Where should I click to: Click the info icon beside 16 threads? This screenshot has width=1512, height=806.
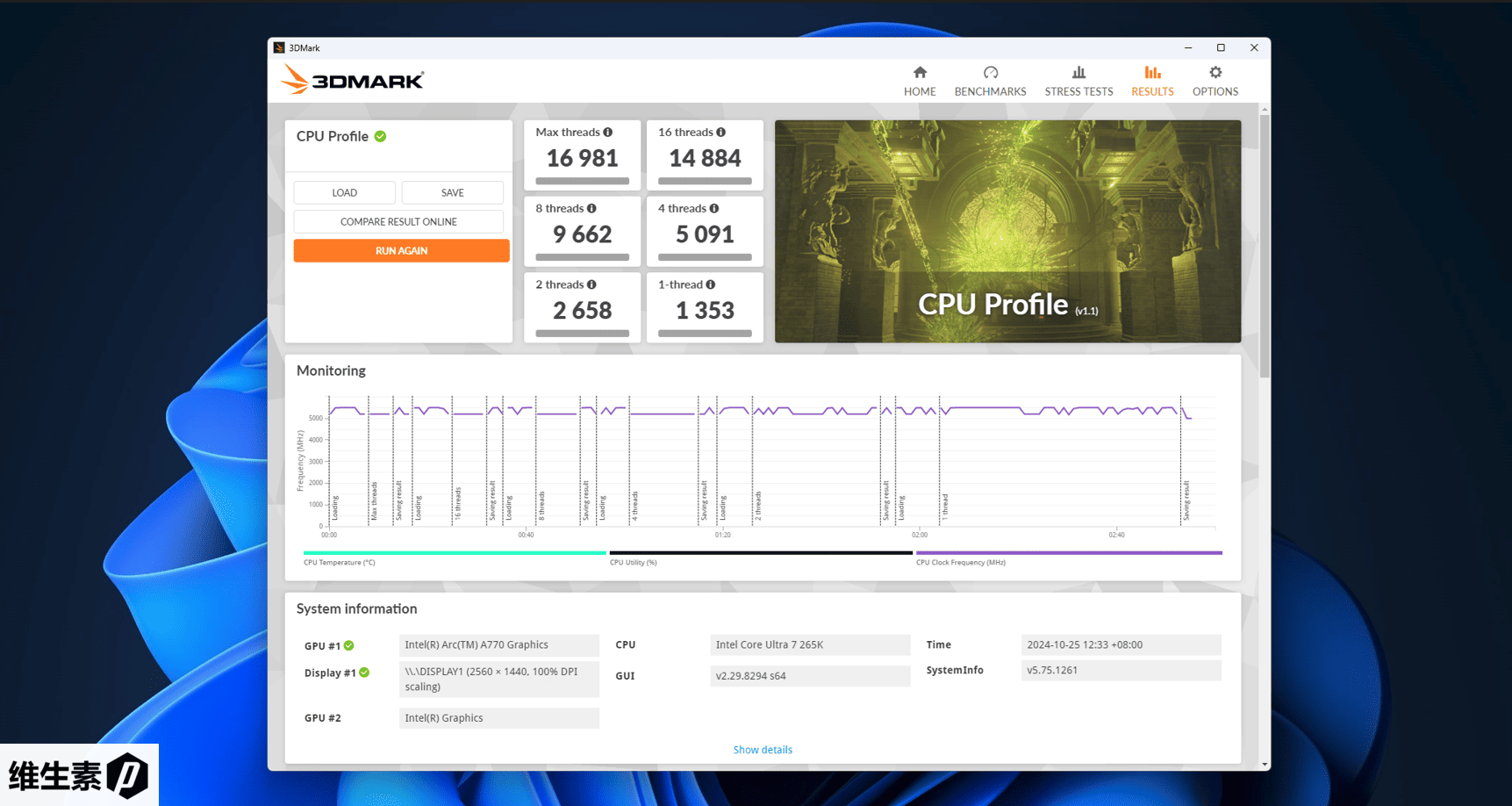click(x=720, y=133)
